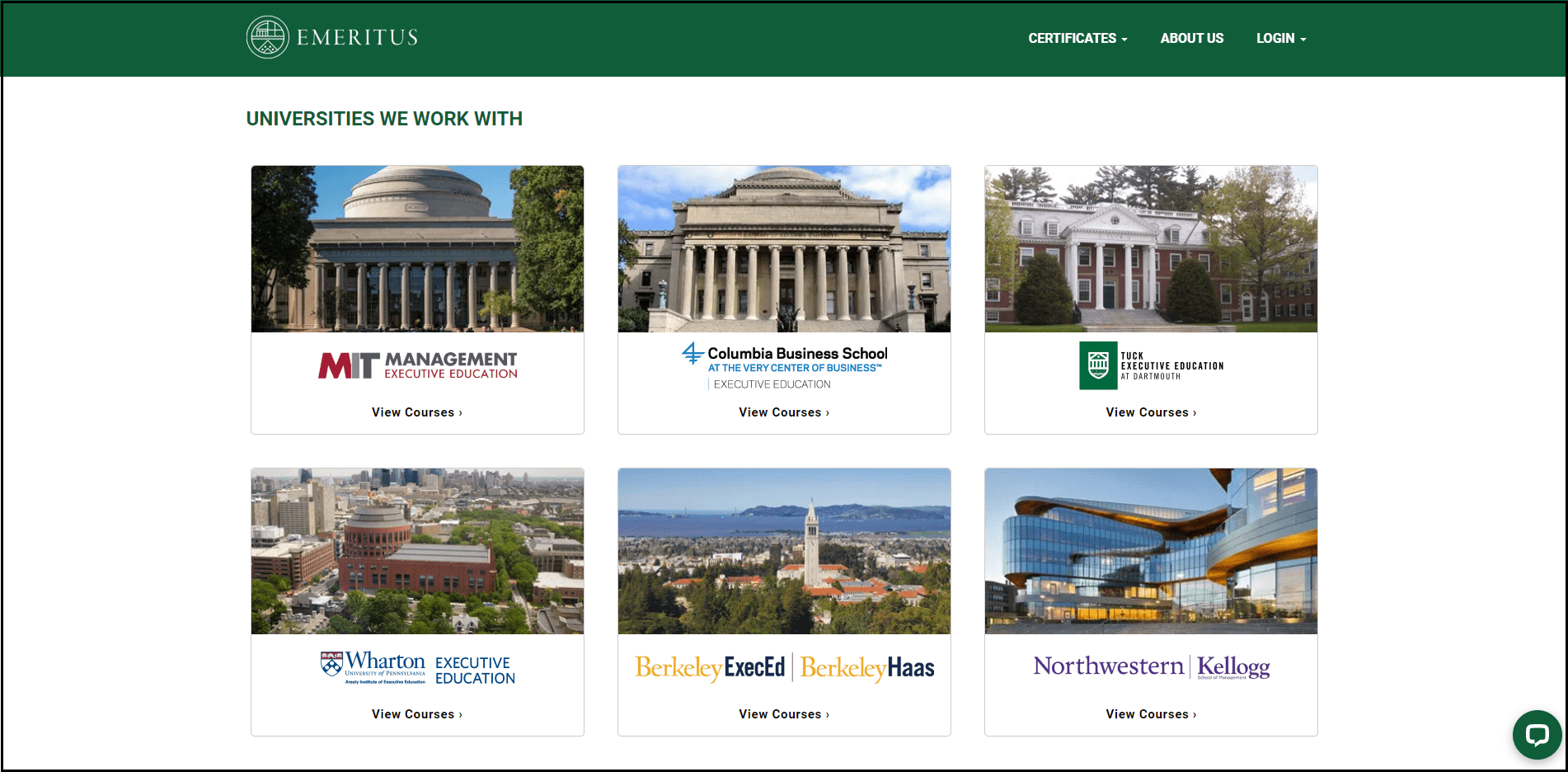Viewport: 1568px width, 772px height.
Task: Click the Universities We Work With heading
Action: tap(384, 119)
